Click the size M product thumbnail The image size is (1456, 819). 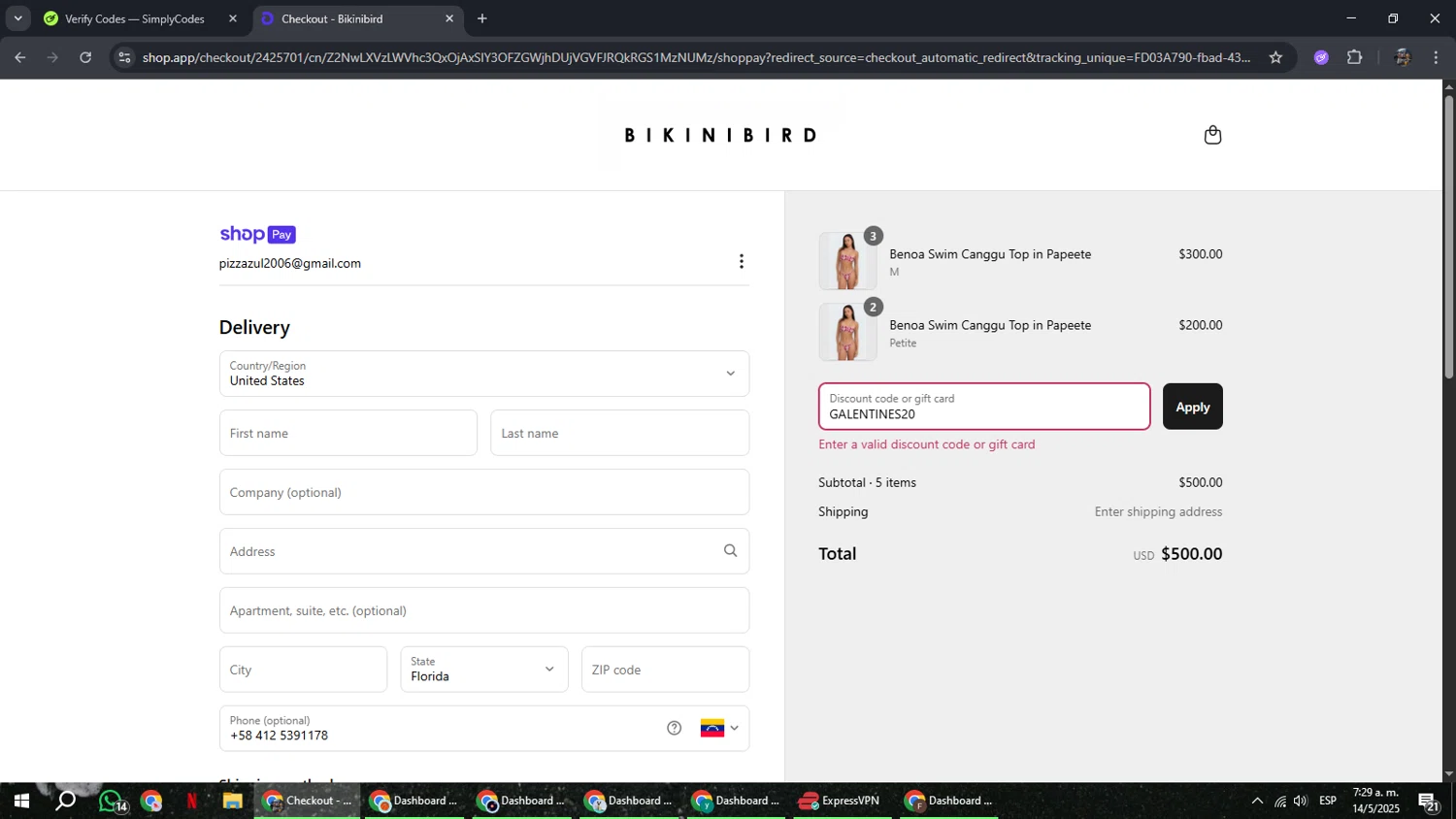[847, 261]
